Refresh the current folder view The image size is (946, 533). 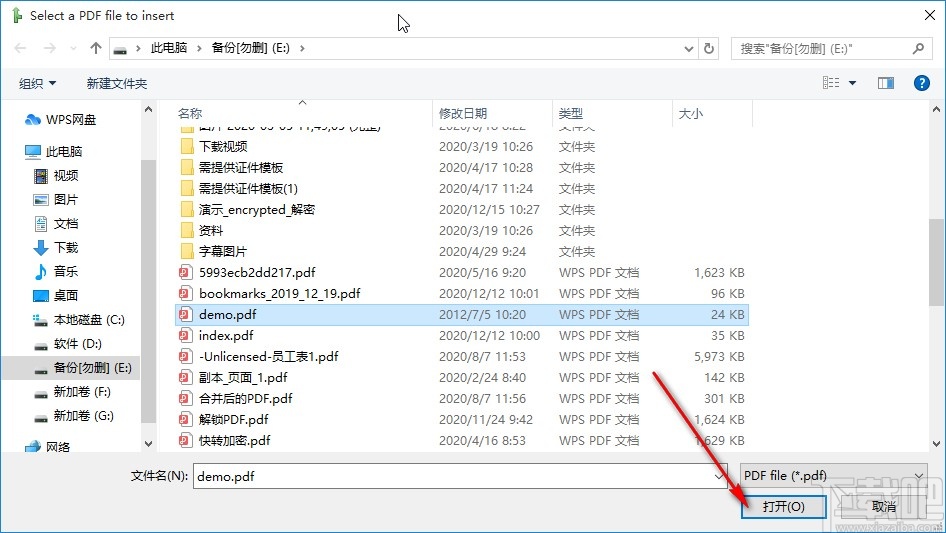click(x=710, y=48)
